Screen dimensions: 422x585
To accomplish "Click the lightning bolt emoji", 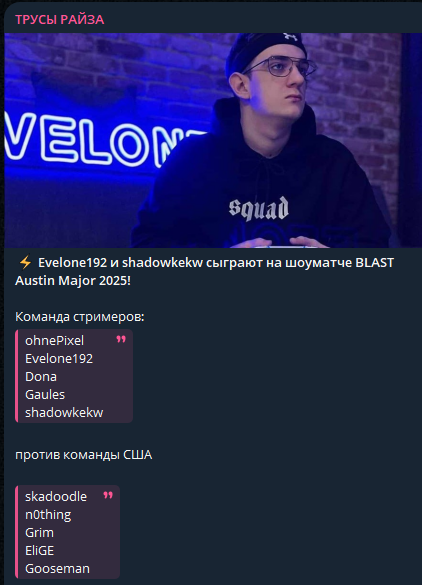I will click(25, 263).
